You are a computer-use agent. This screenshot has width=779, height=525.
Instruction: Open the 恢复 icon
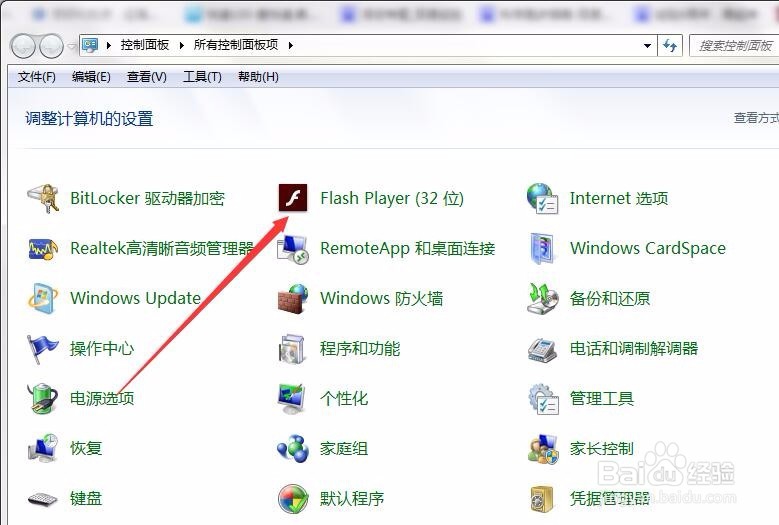tap(43, 448)
